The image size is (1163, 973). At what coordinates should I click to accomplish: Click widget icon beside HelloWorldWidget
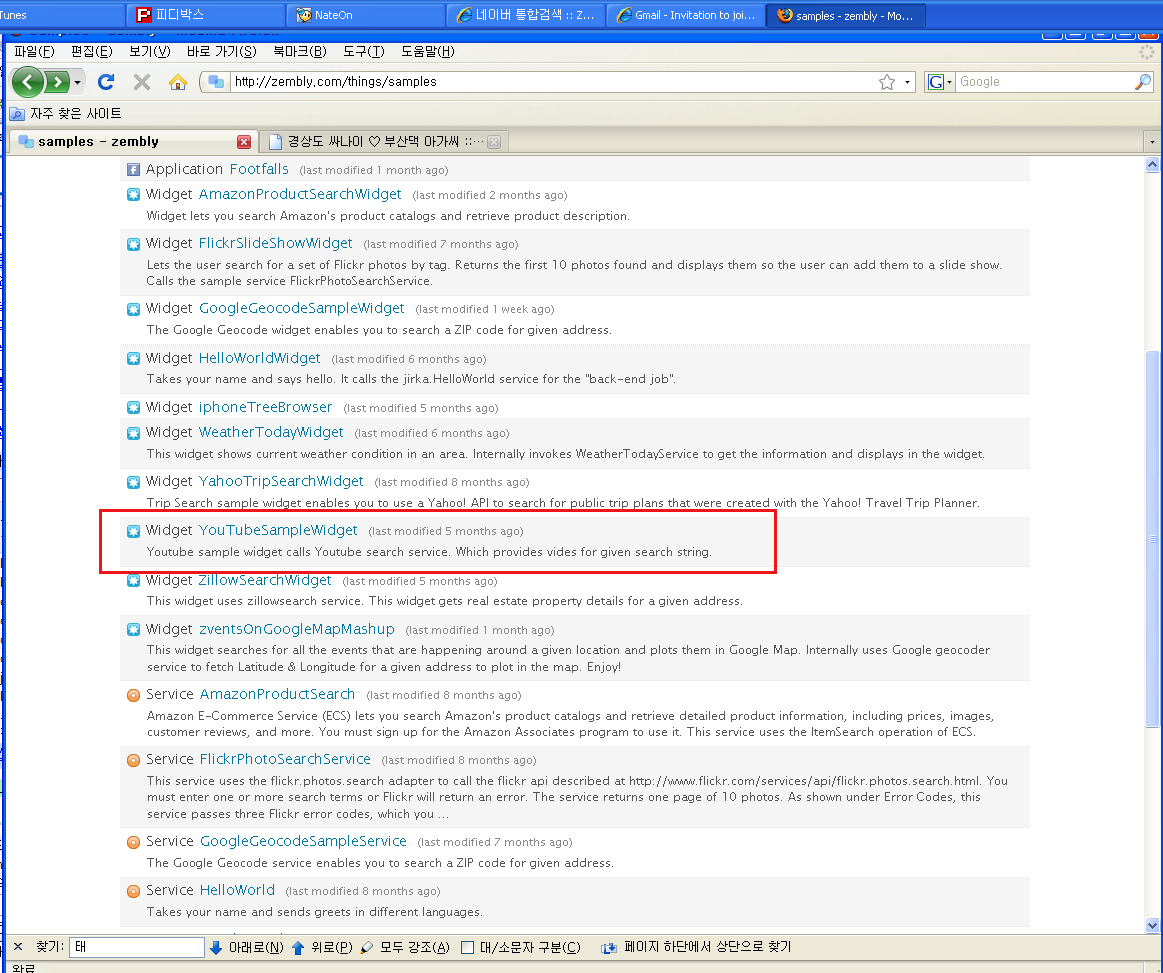134,359
